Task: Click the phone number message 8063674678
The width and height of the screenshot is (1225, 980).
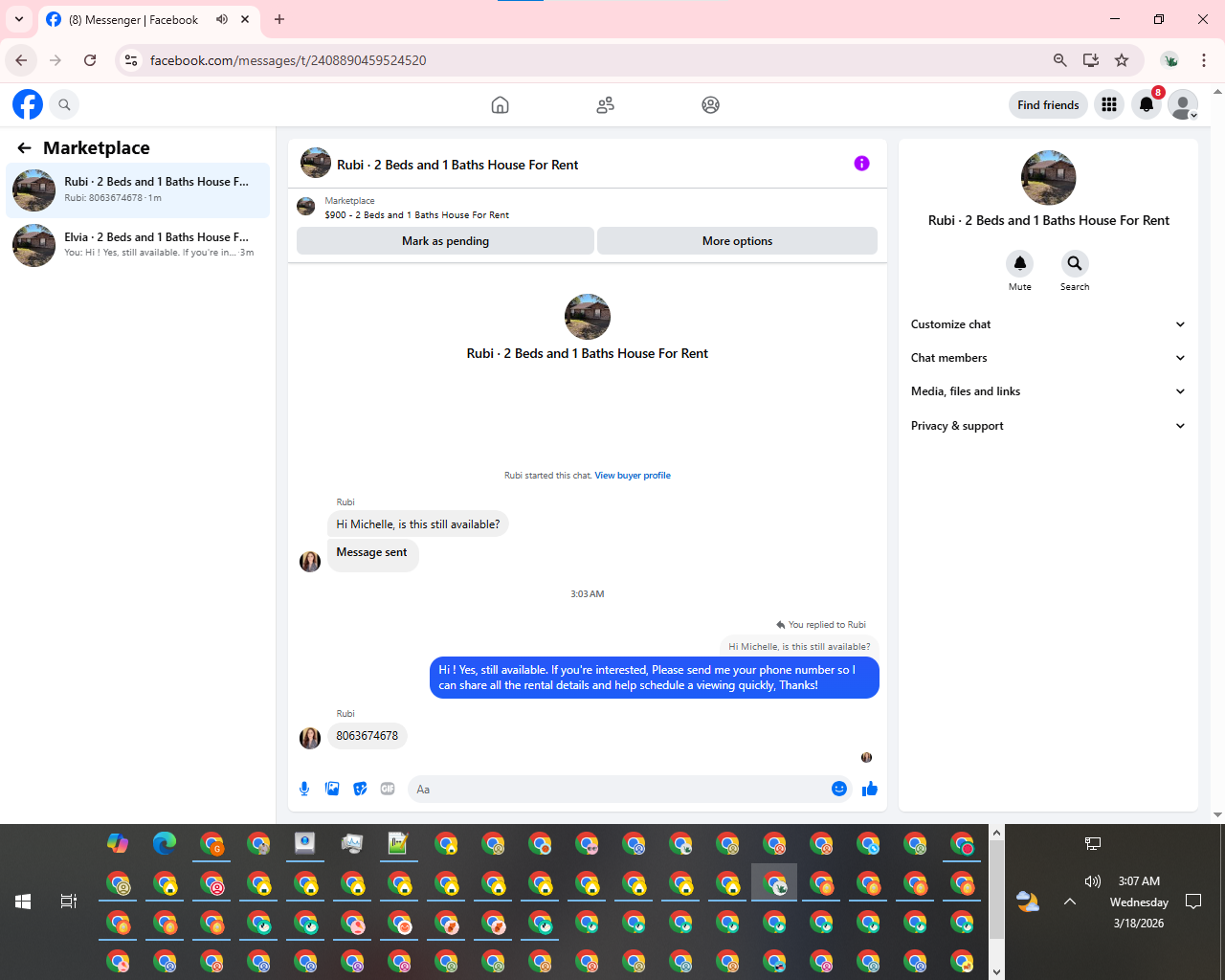Action: tap(367, 736)
